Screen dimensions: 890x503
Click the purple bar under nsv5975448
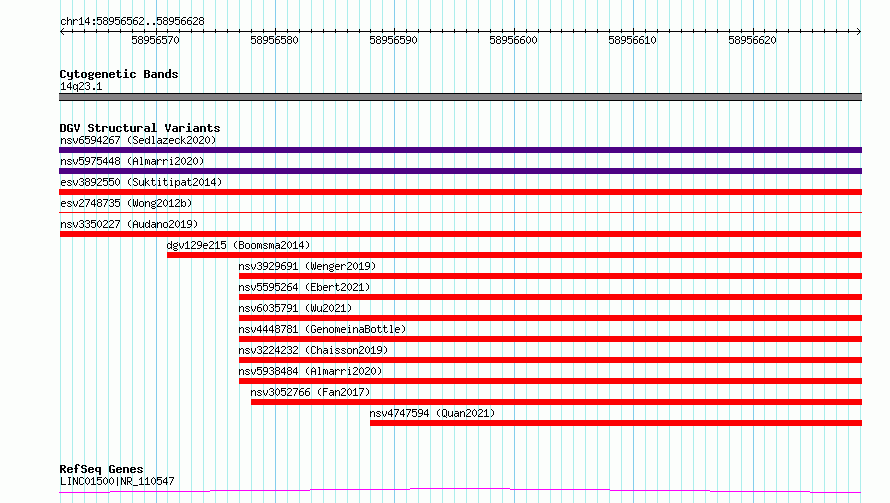click(x=460, y=171)
